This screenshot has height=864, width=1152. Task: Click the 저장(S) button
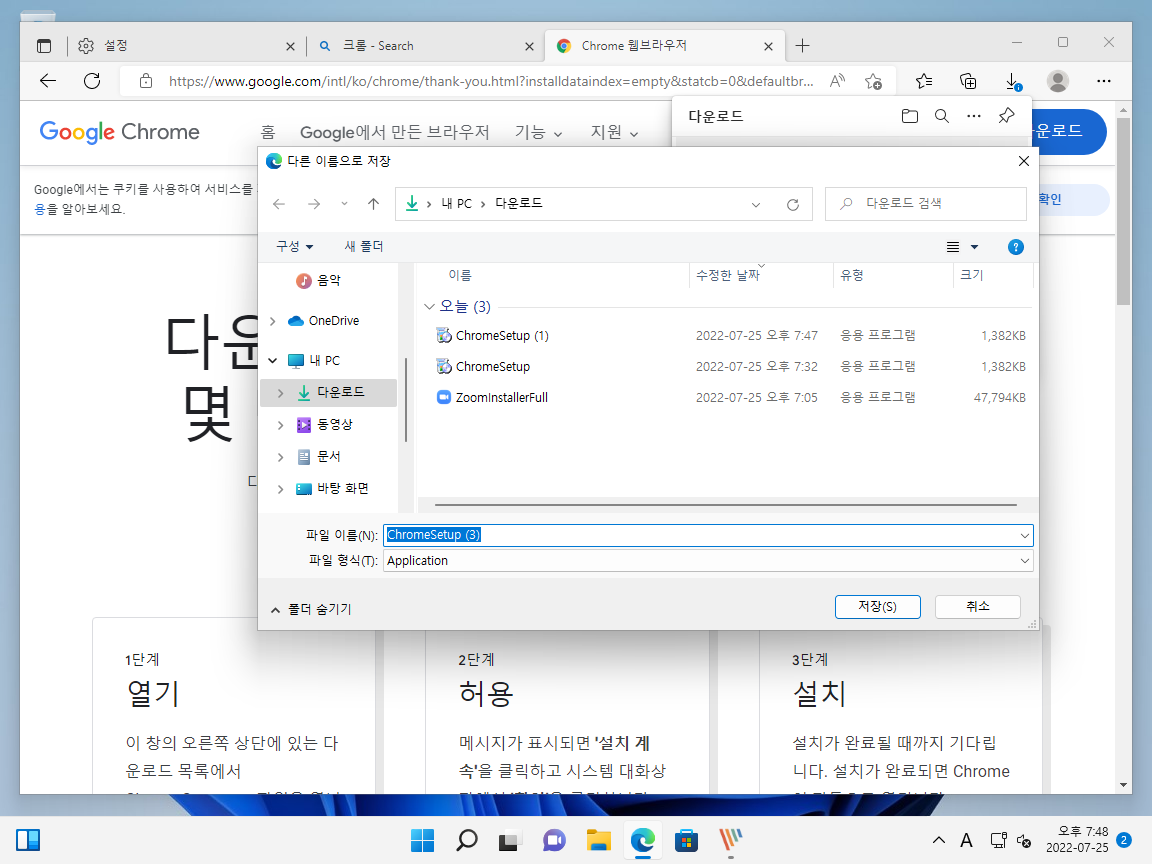pos(877,607)
